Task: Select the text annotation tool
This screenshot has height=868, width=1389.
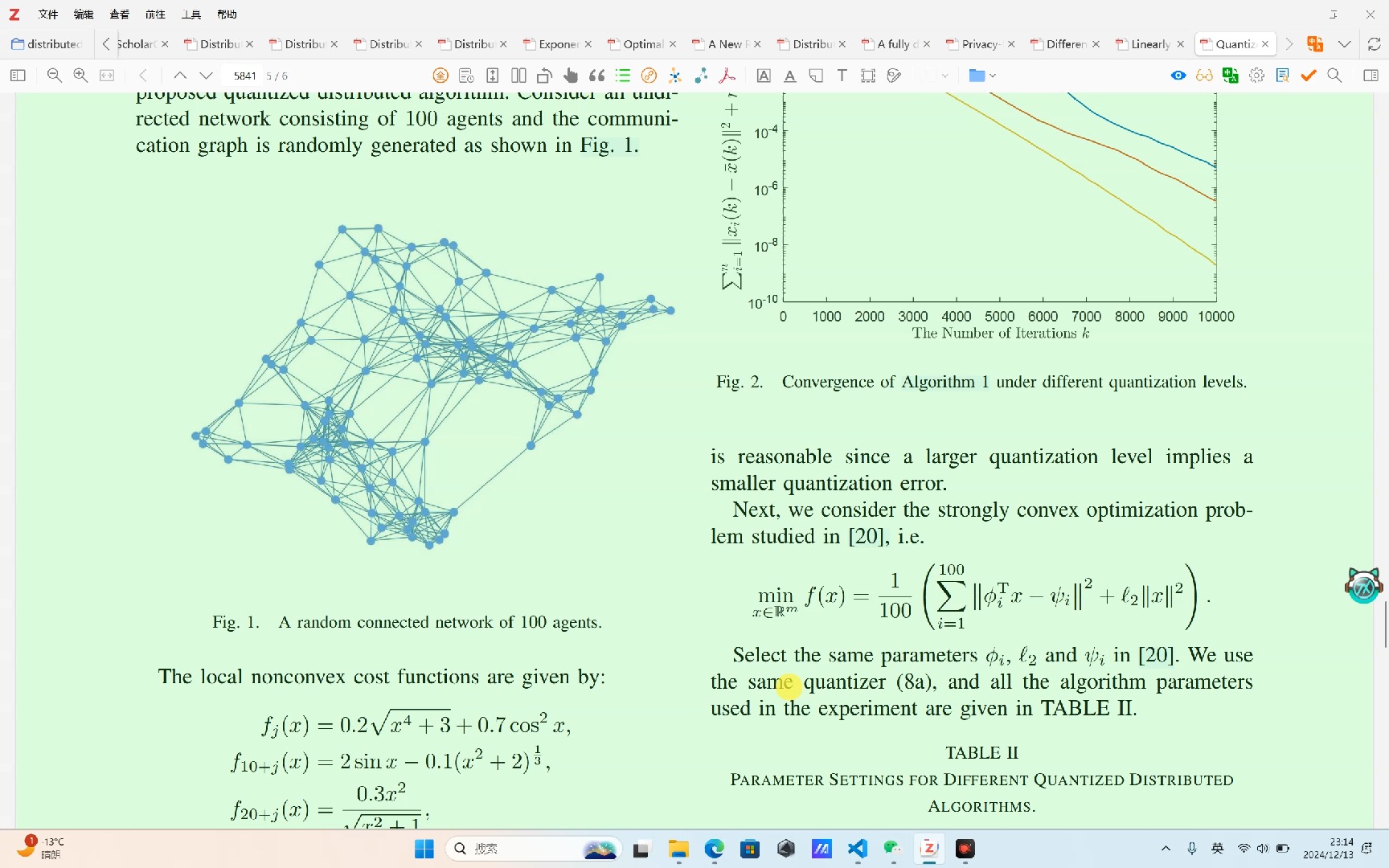Action: (842, 75)
